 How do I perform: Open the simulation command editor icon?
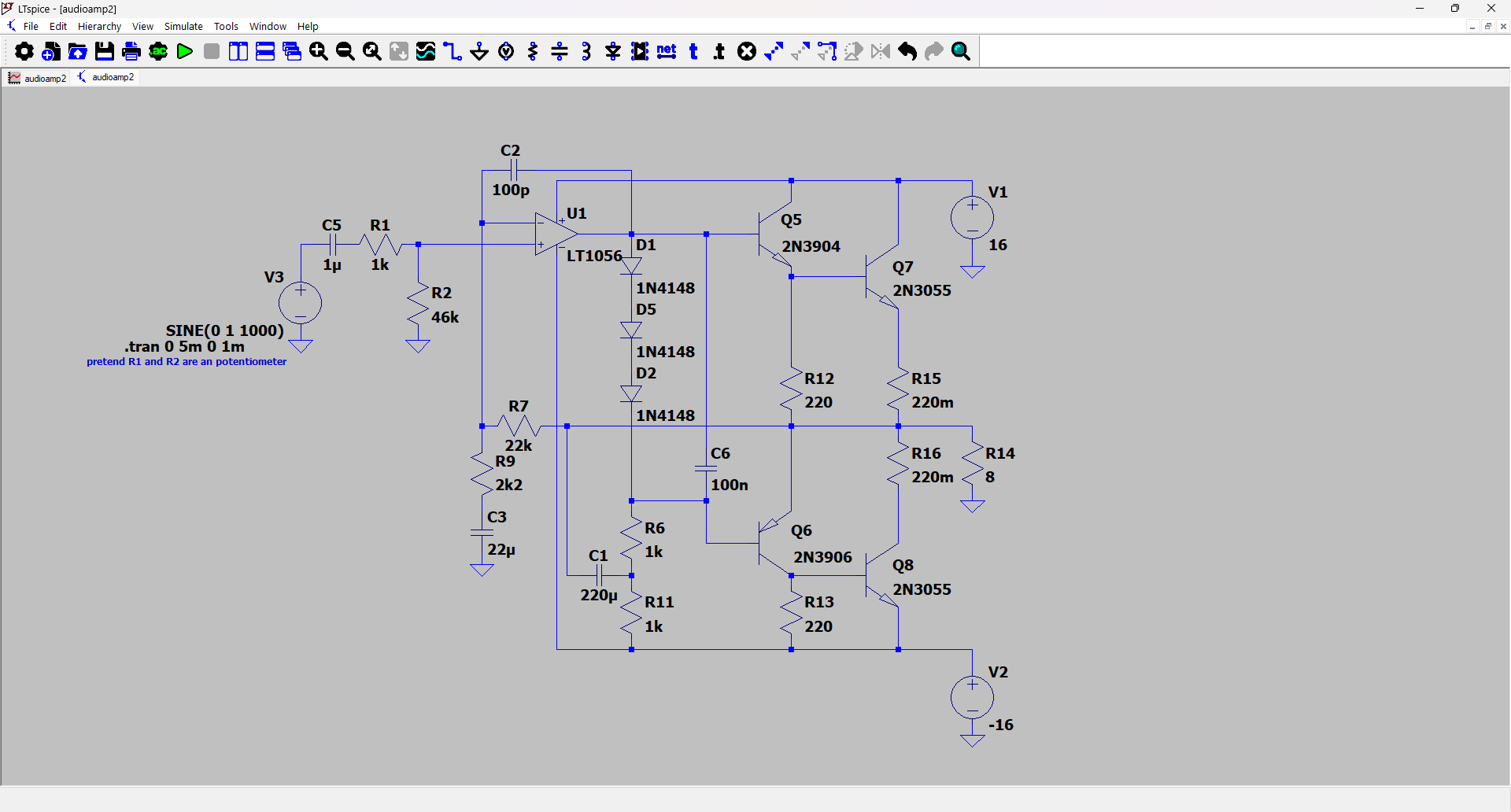pos(158,52)
